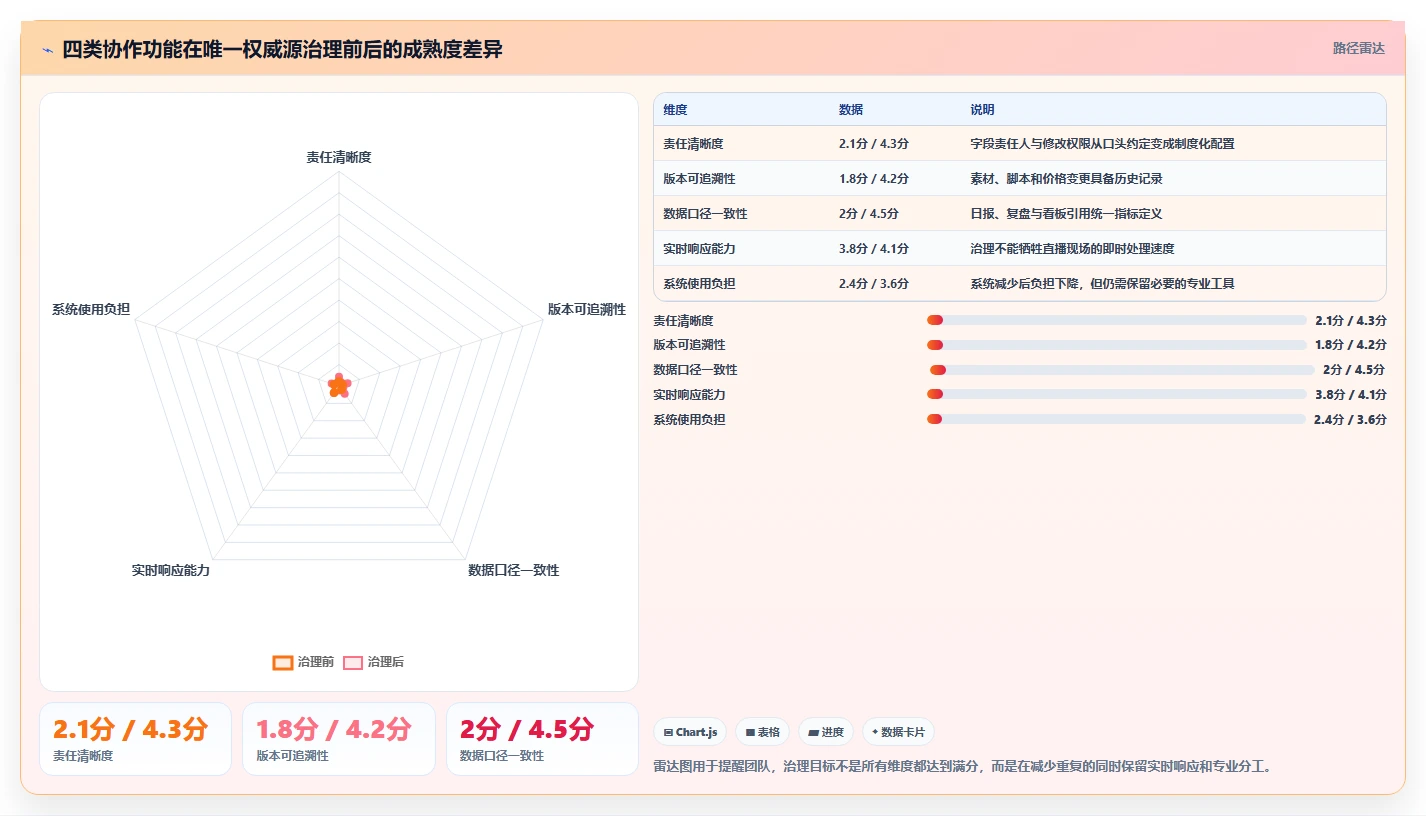Image resolution: width=1426 pixels, height=816 pixels.
Task: Click the 3.8分 / 4.1分 value right of progress bar
Action: pos(1351,394)
